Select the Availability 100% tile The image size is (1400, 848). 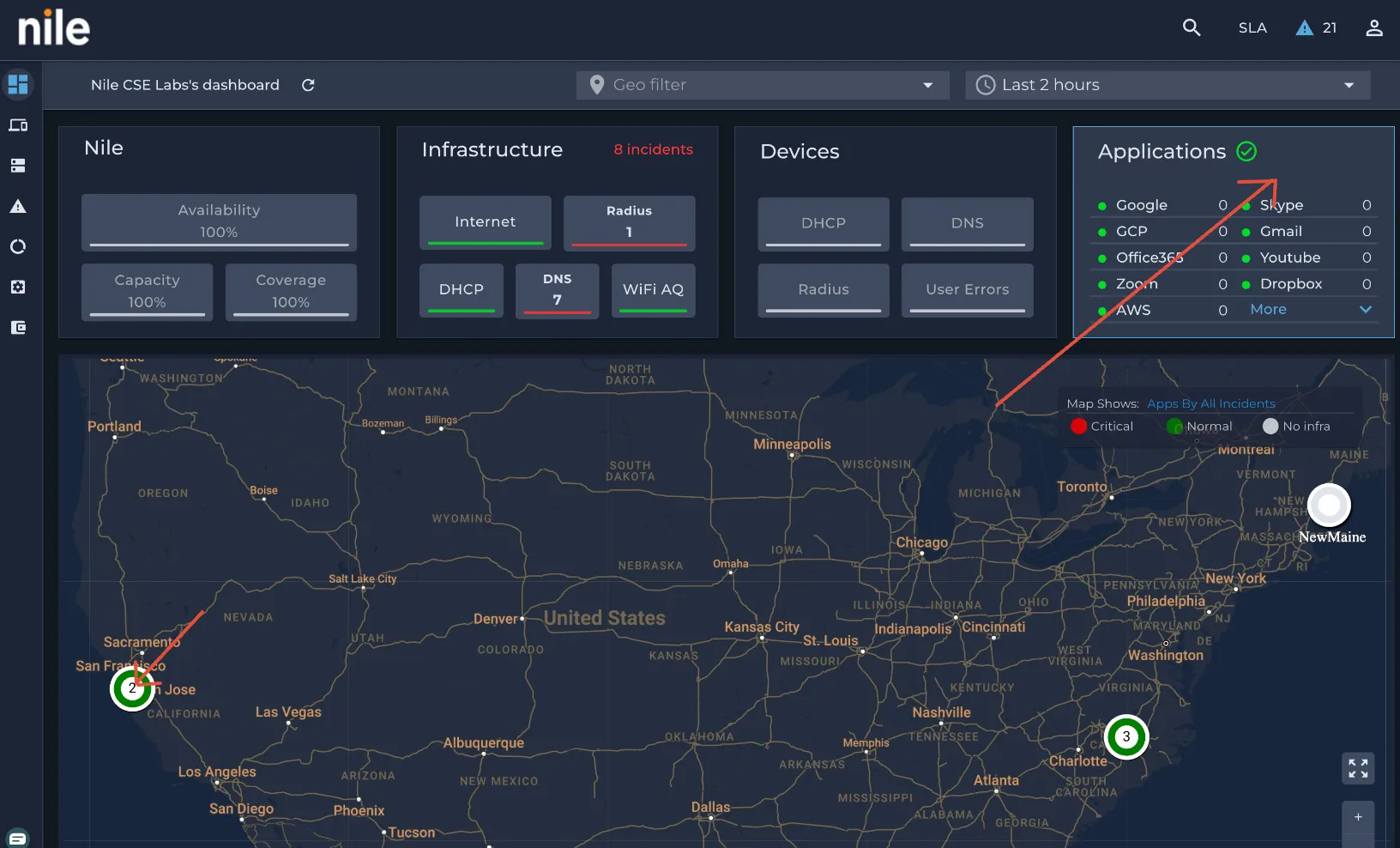(x=219, y=222)
